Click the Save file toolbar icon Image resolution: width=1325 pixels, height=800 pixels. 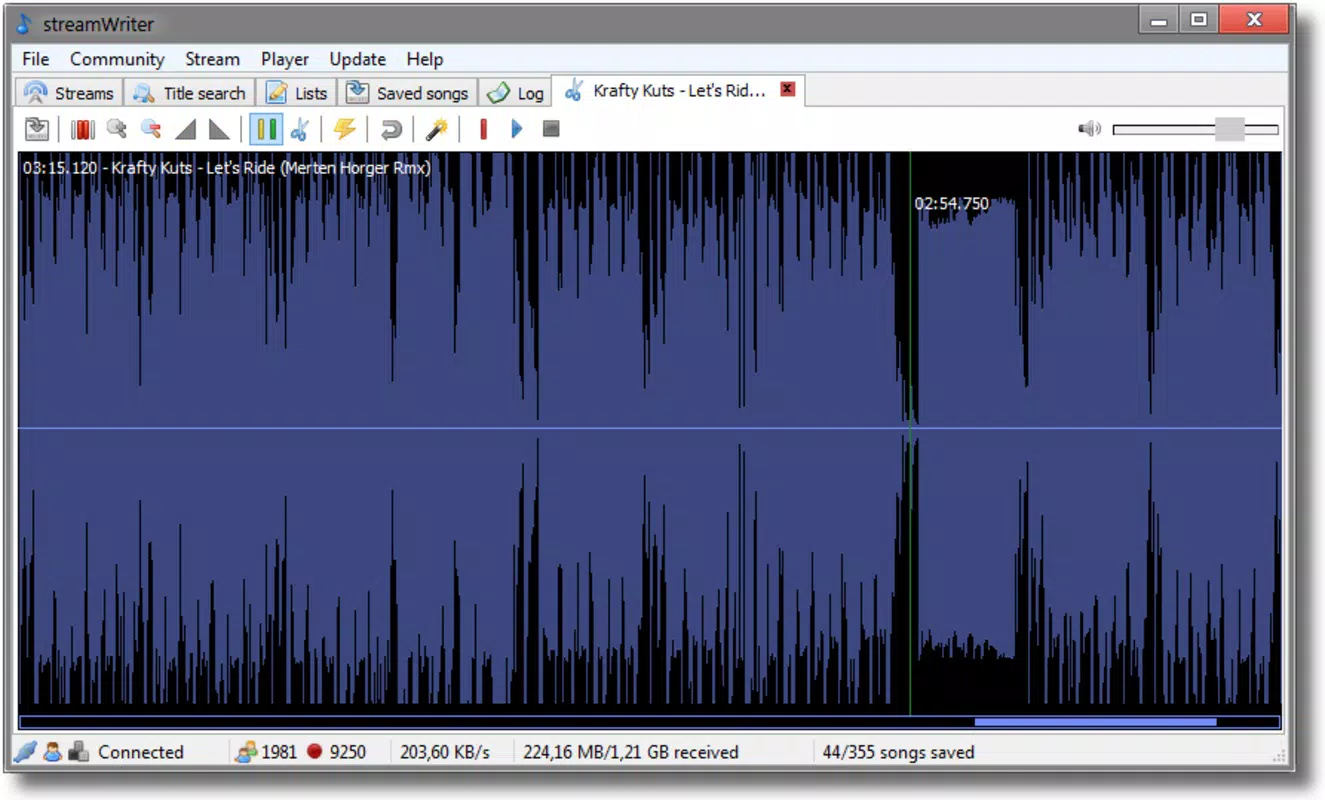coord(37,129)
